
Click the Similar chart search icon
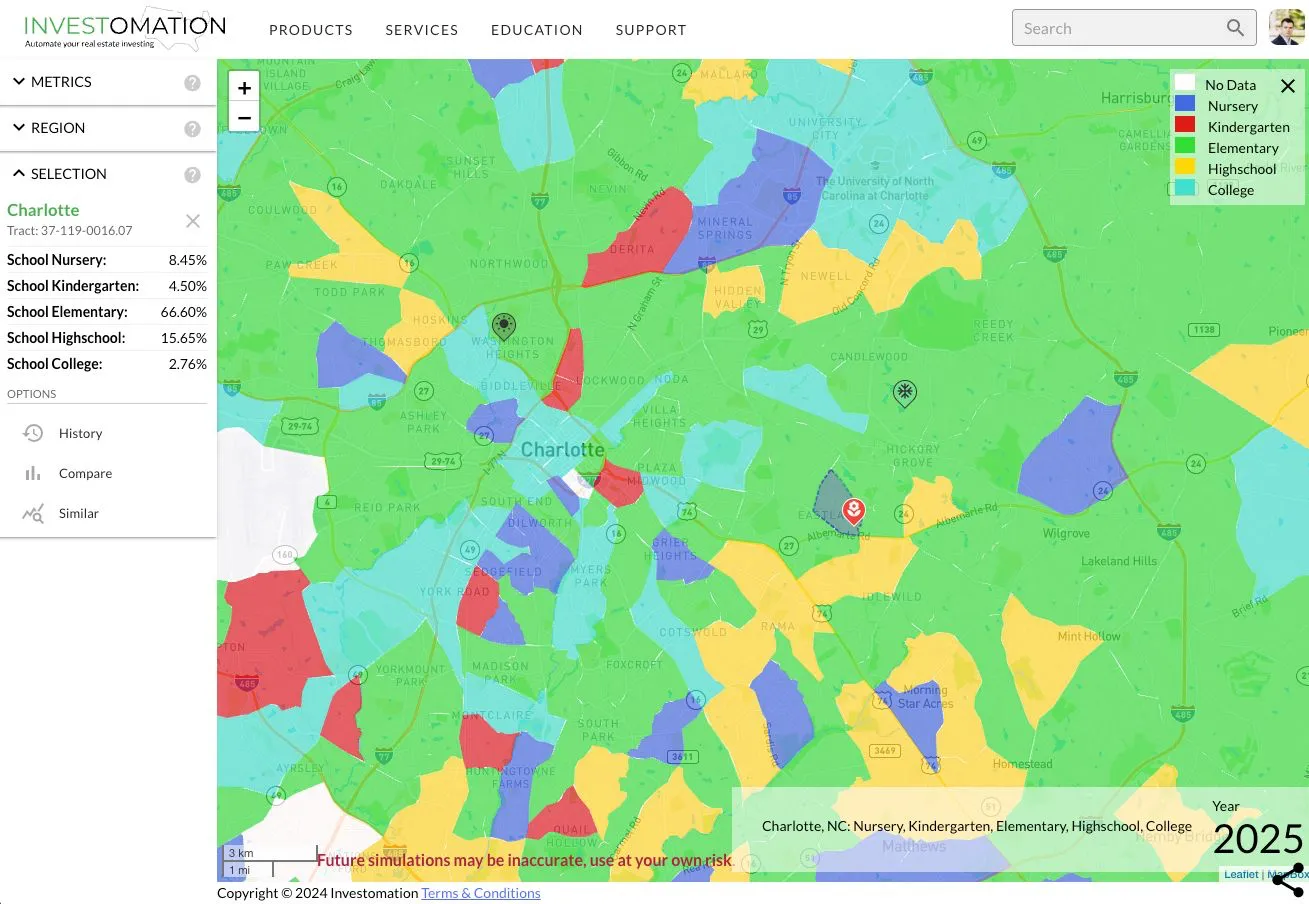[33, 514]
